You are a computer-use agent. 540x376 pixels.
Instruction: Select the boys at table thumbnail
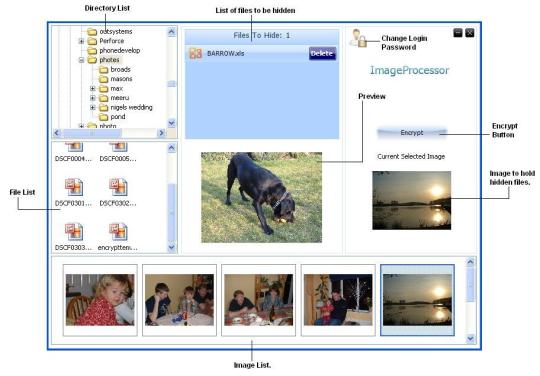179,300
